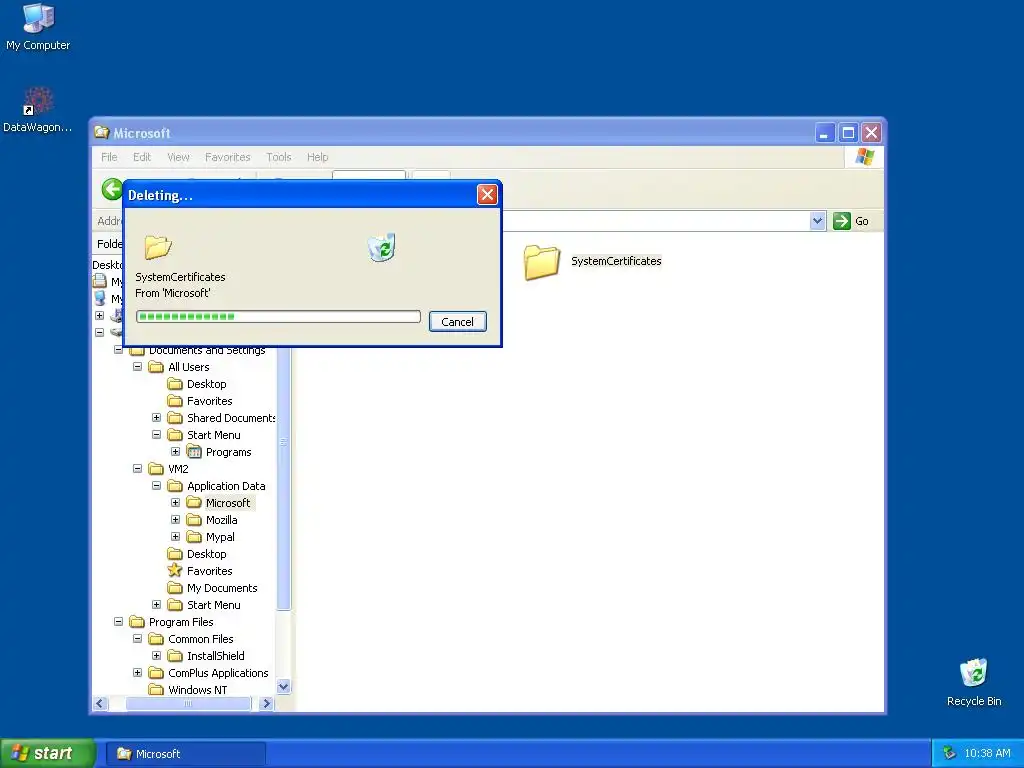The height and width of the screenshot is (768, 1024).
Task: Open the DataWagon desktop shortcut
Action: [38, 109]
